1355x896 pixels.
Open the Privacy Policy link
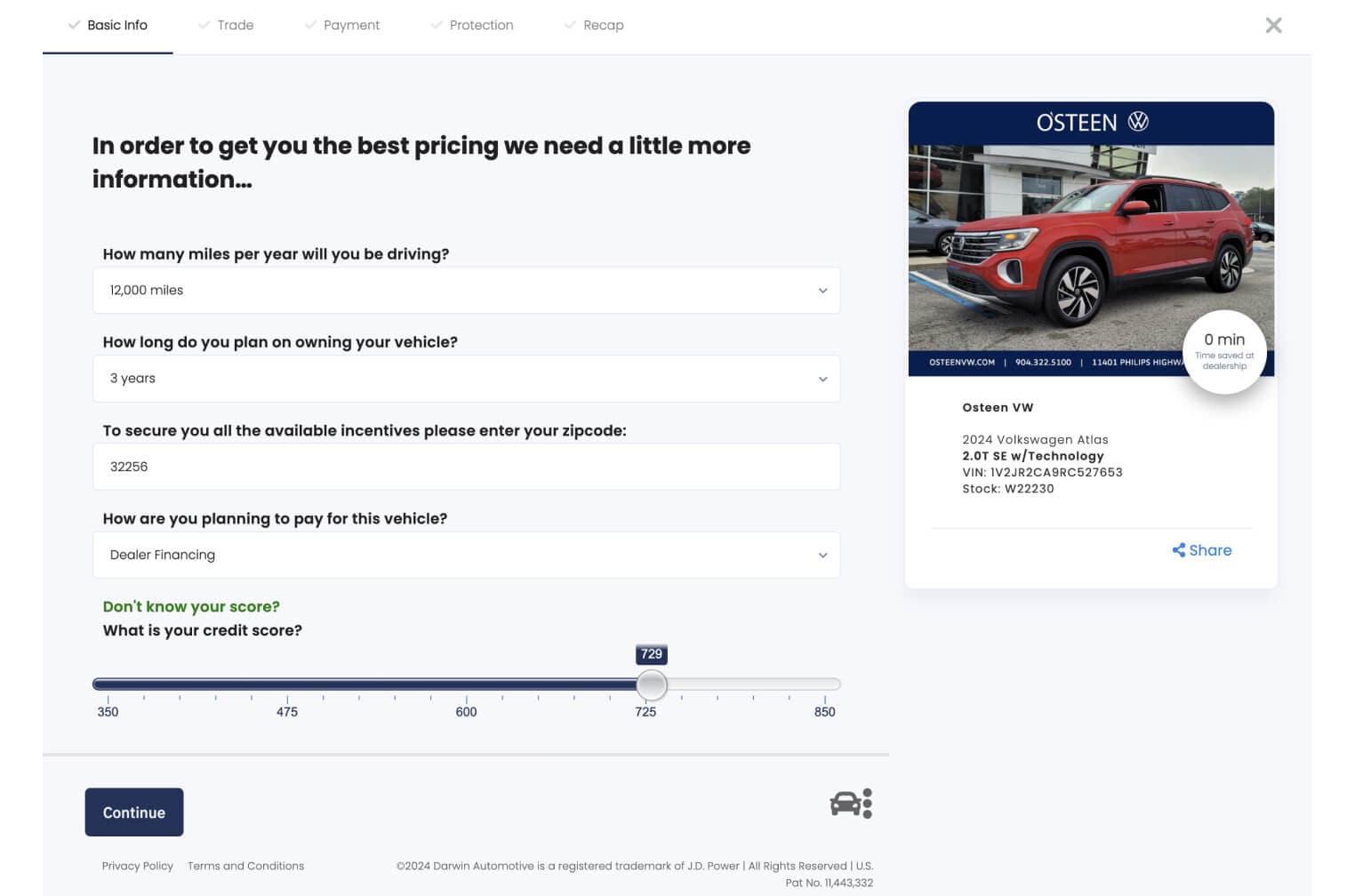pos(138,866)
